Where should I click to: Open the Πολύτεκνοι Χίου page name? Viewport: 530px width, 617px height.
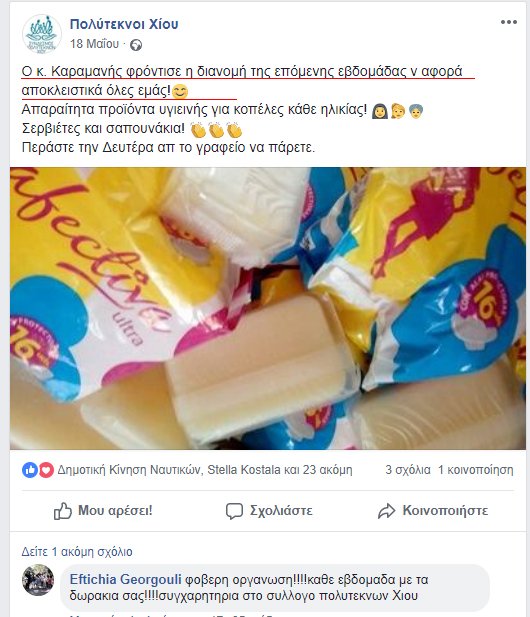(124, 24)
